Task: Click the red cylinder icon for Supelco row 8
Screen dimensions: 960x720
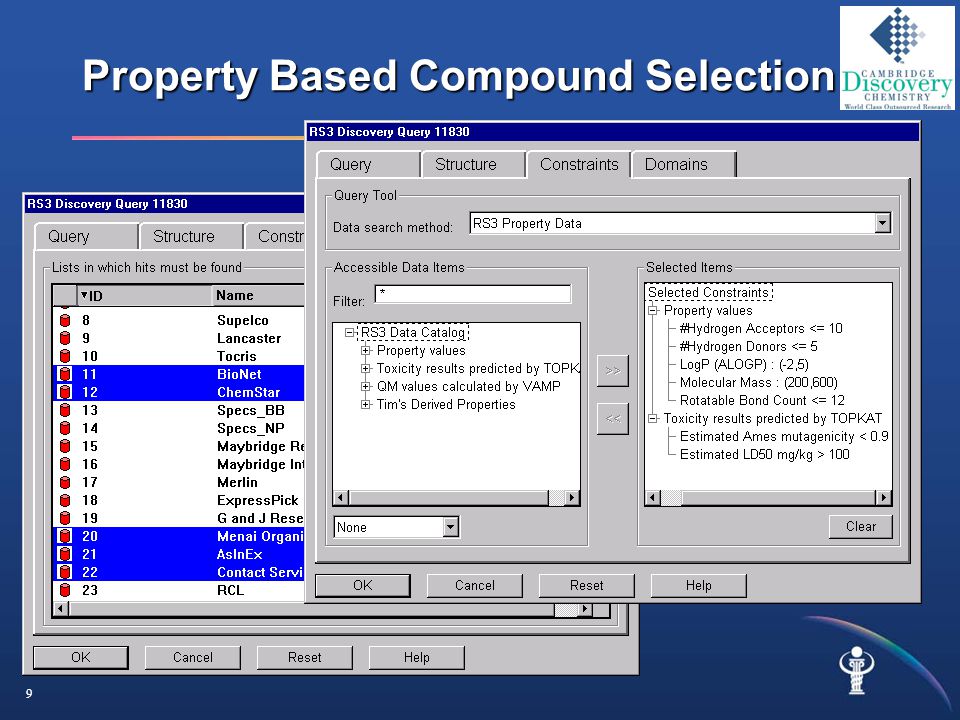Action: pos(64,320)
